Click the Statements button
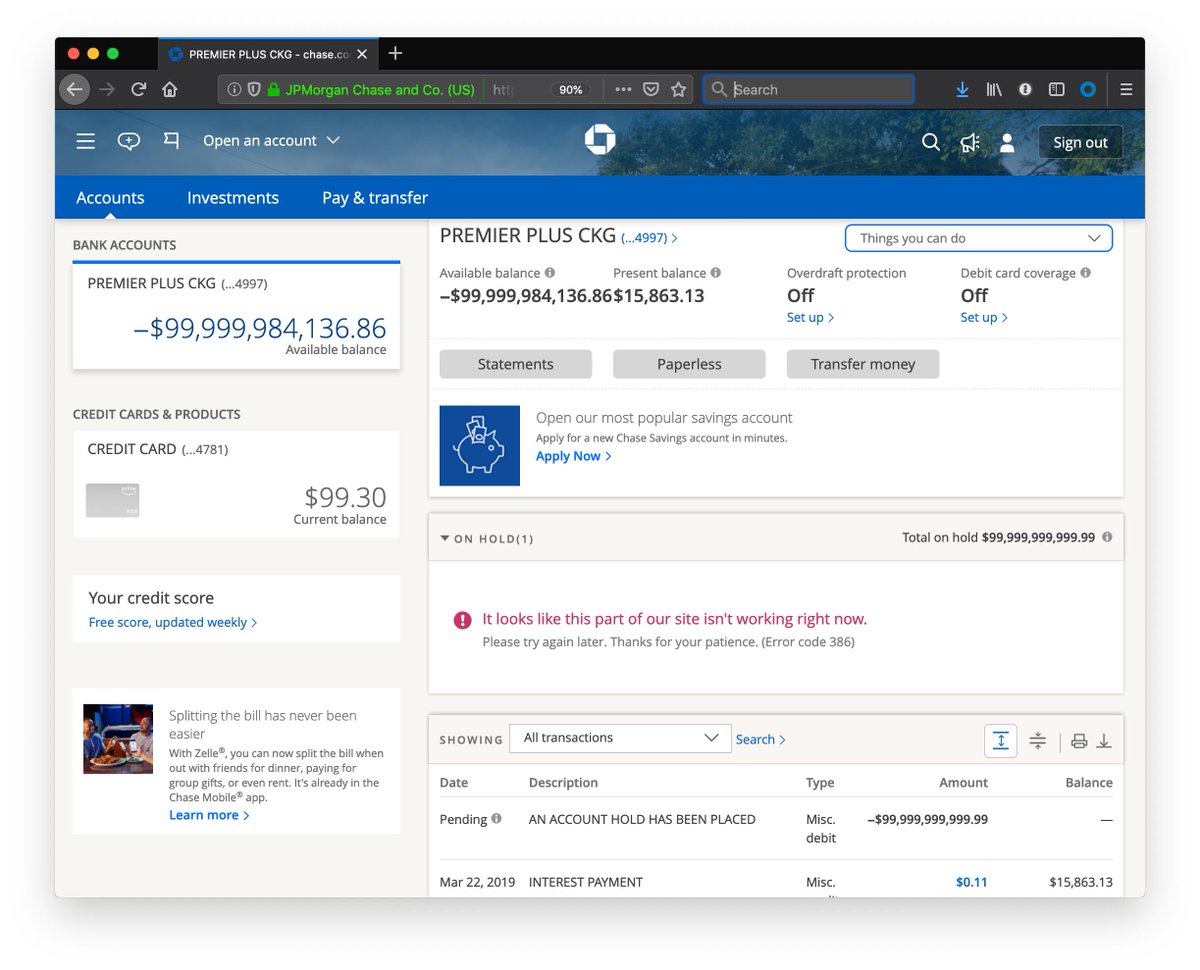The height and width of the screenshot is (970, 1200). pos(515,364)
